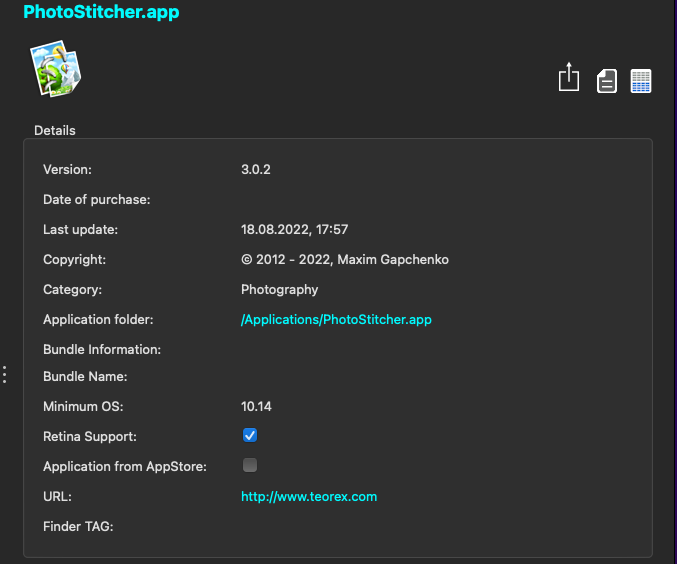Click the Category: label
677x564 pixels.
(x=73, y=290)
